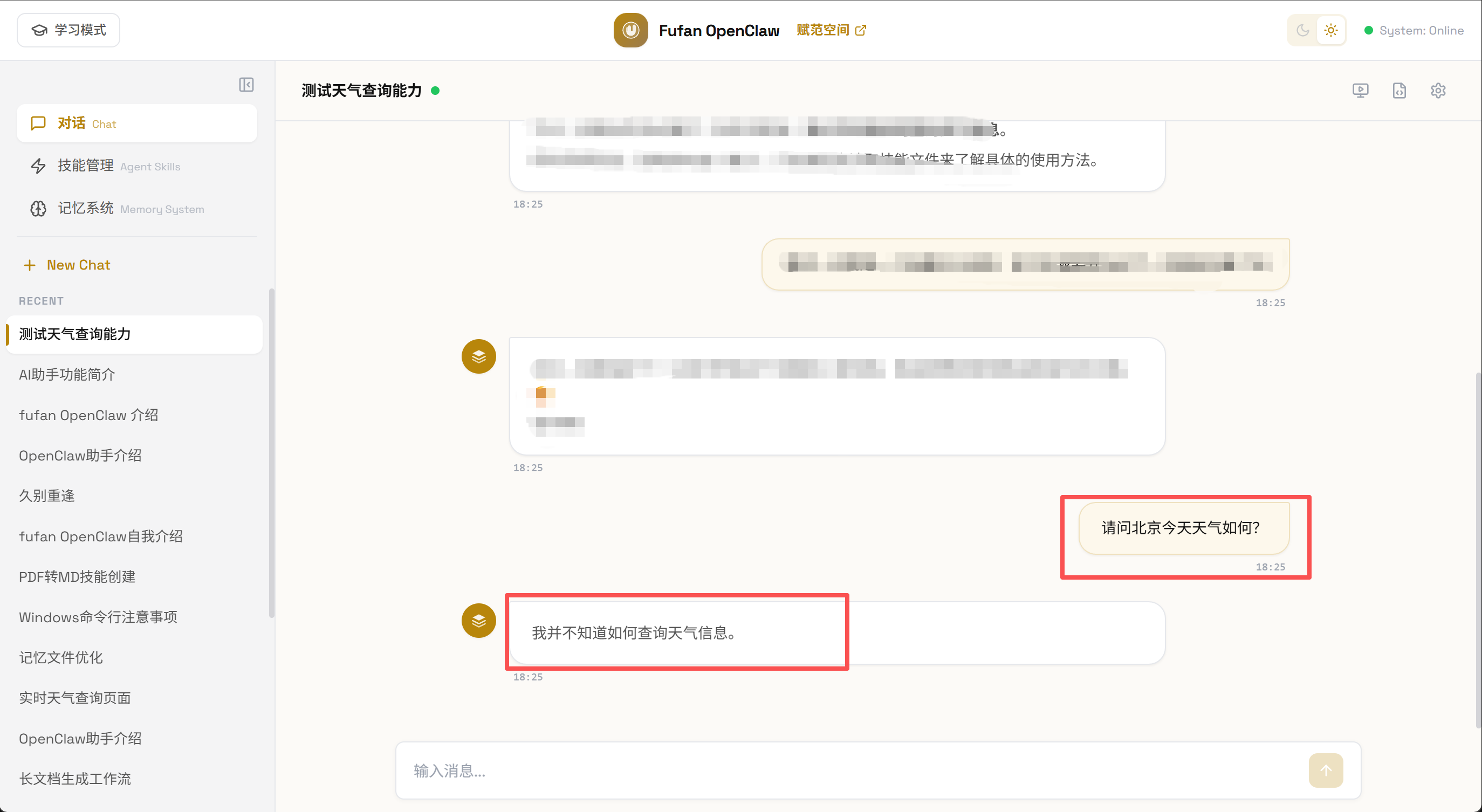Open the 学习模式 learning mode button
The height and width of the screenshot is (812, 1482).
[68, 30]
